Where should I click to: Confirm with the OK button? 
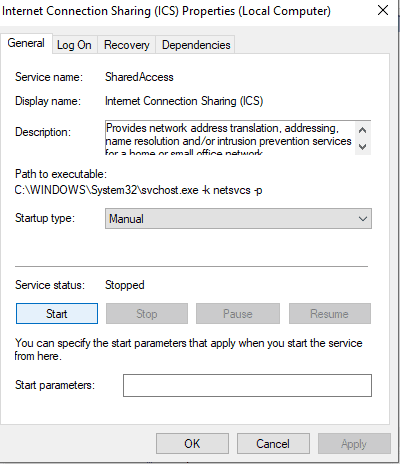click(192, 444)
